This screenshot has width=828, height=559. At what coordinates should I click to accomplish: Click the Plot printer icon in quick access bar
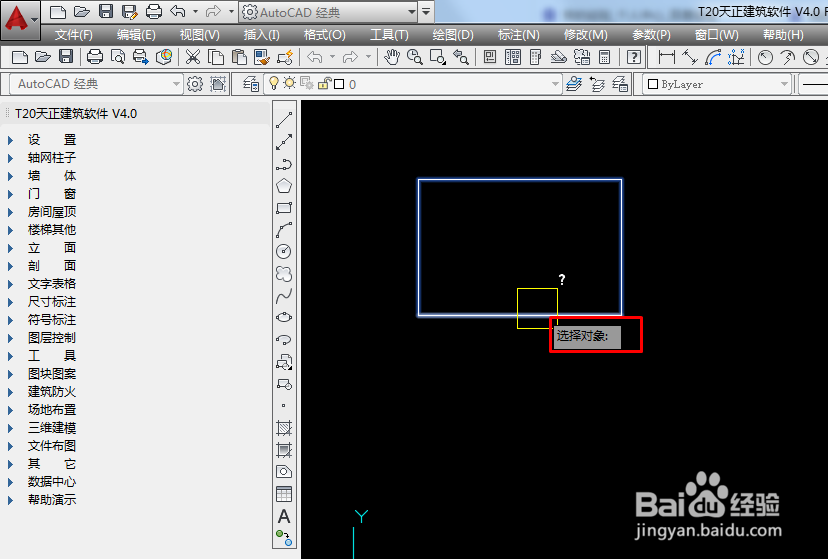coord(154,12)
